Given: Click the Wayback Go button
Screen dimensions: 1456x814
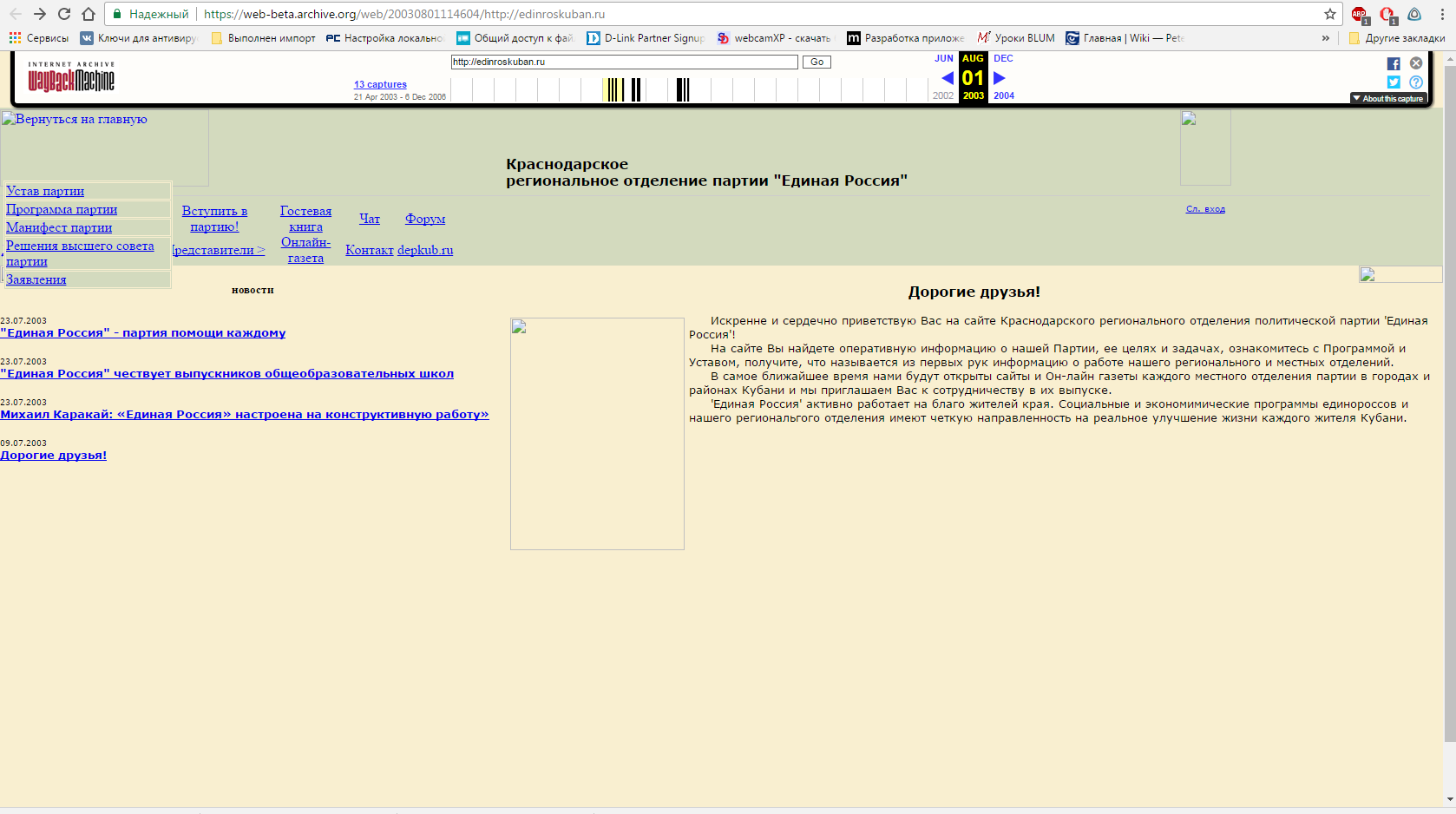Looking at the screenshot, I should point(817,62).
